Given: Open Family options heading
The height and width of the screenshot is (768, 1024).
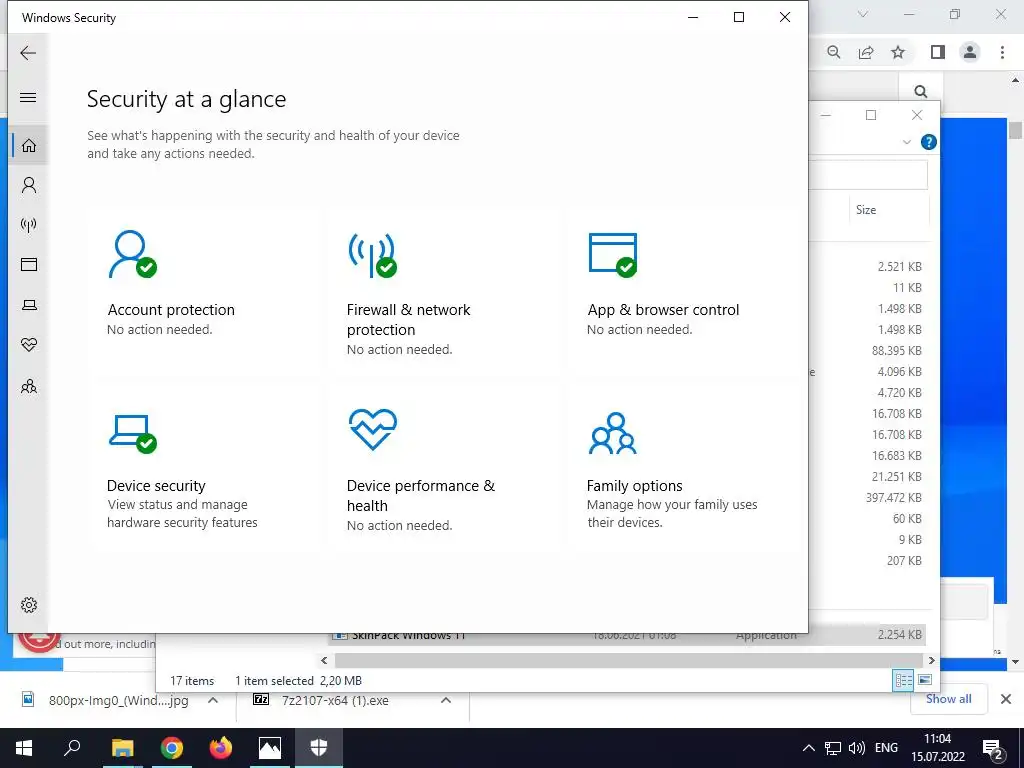Looking at the screenshot, I should click(x=634, y=486).
